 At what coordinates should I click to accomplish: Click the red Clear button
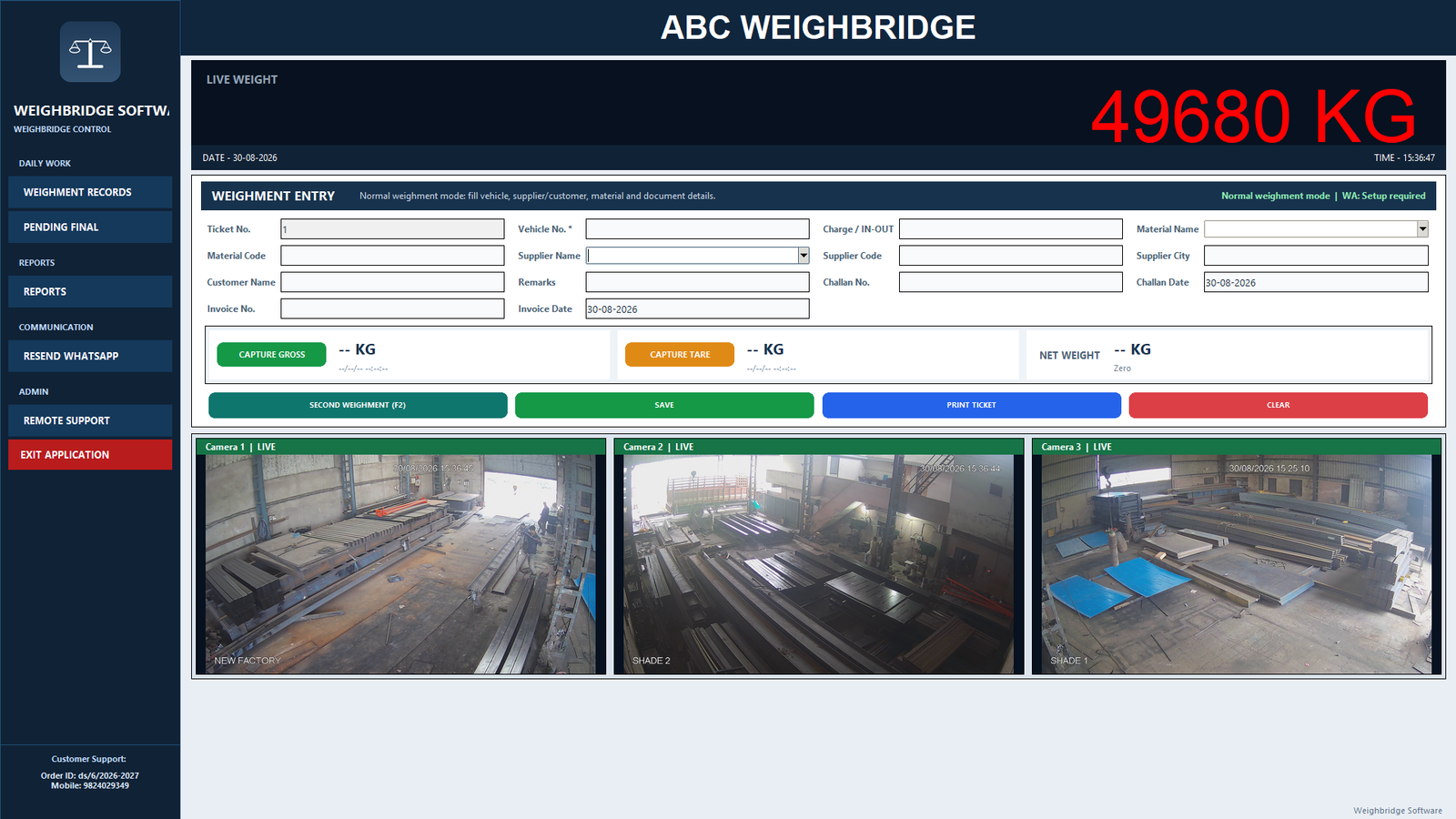(1278, 405)
